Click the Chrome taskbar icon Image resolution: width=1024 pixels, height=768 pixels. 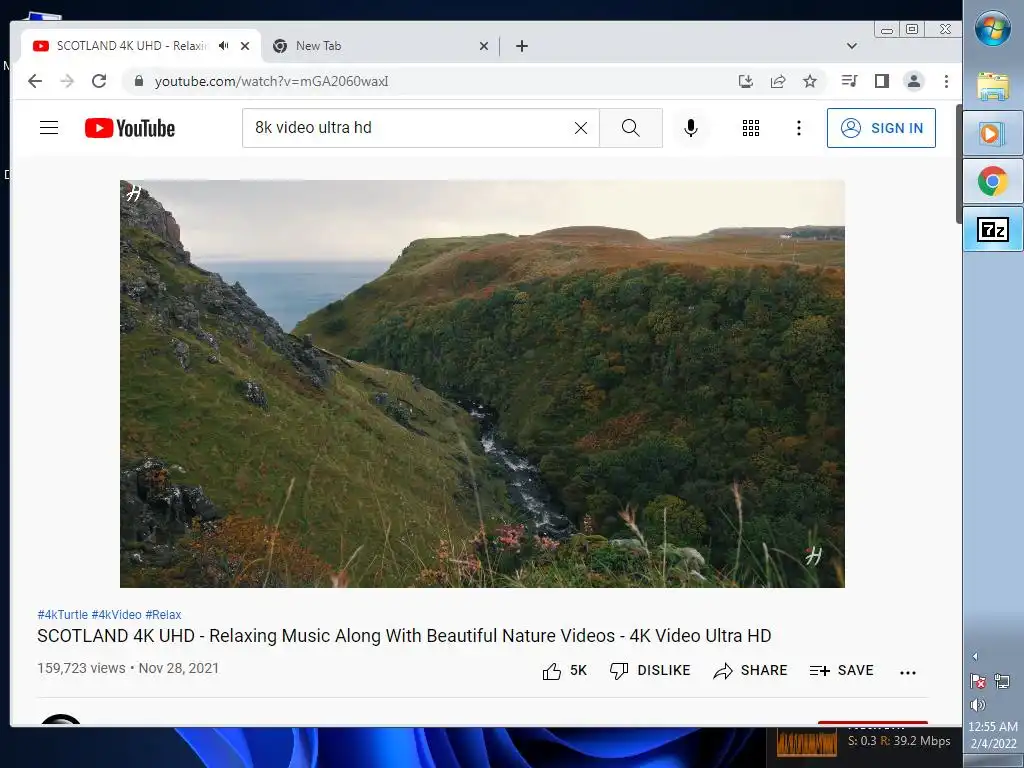pyautogui.click(x=993, y=181)
